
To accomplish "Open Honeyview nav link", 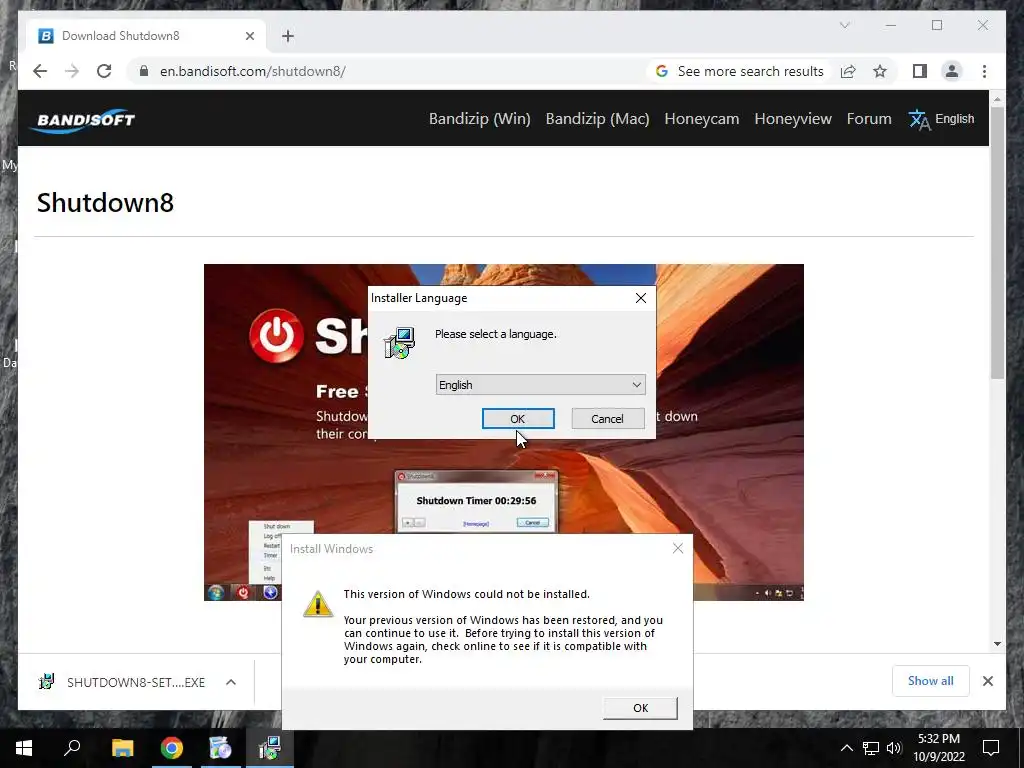I will (x=793, y=119).
